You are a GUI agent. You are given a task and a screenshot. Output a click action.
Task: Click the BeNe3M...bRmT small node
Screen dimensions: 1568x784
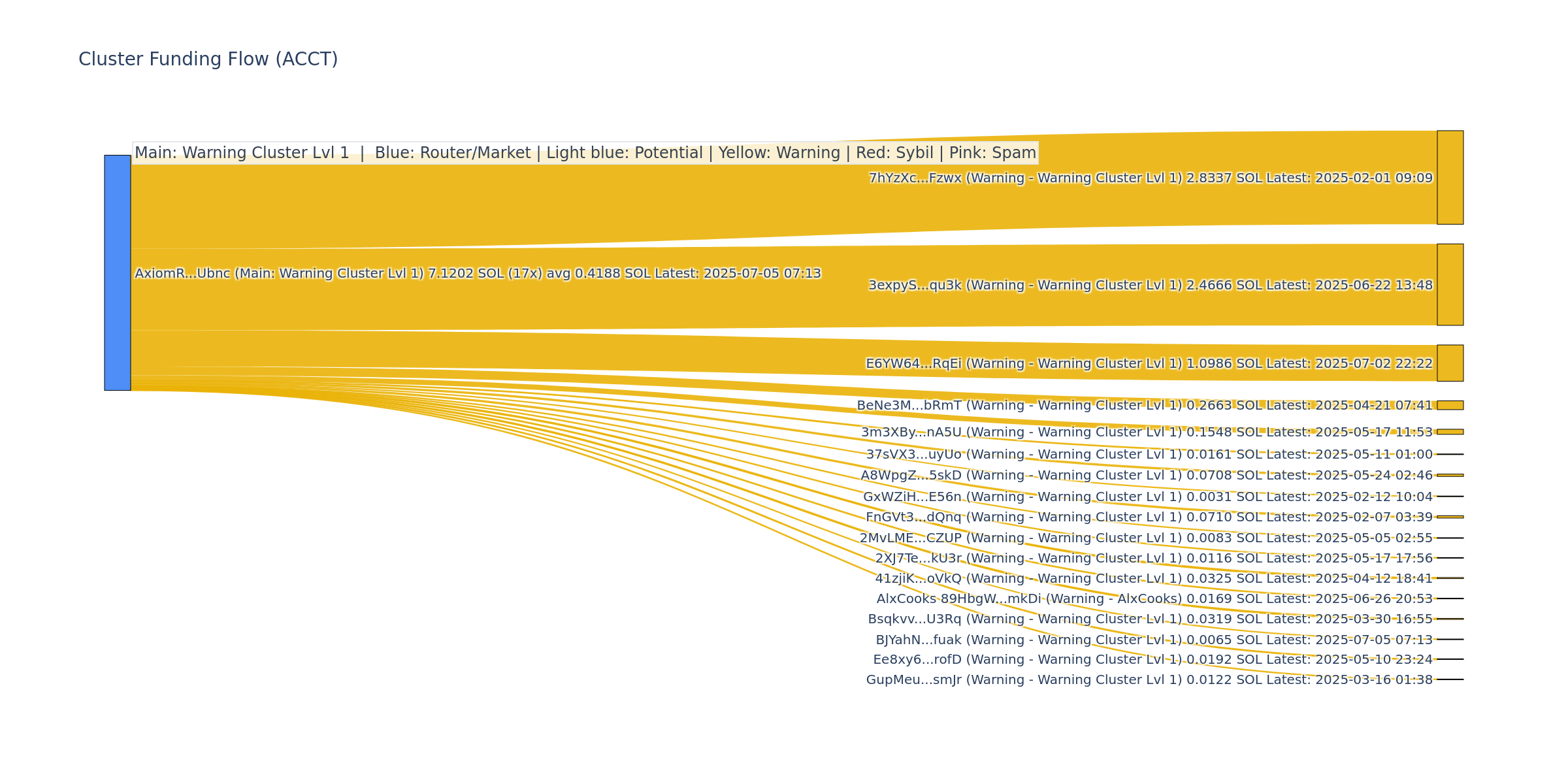(1450, 405)
